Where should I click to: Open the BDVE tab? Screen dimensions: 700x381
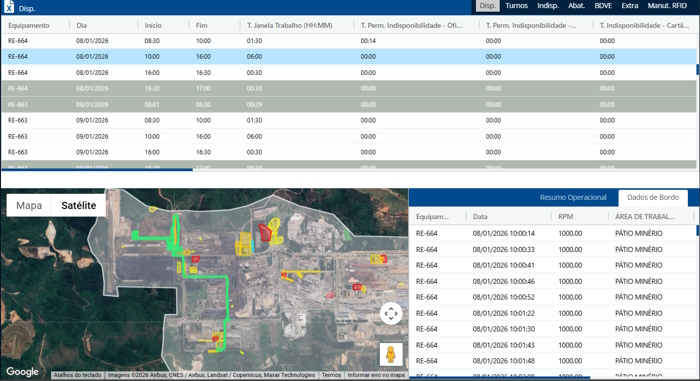603,6
